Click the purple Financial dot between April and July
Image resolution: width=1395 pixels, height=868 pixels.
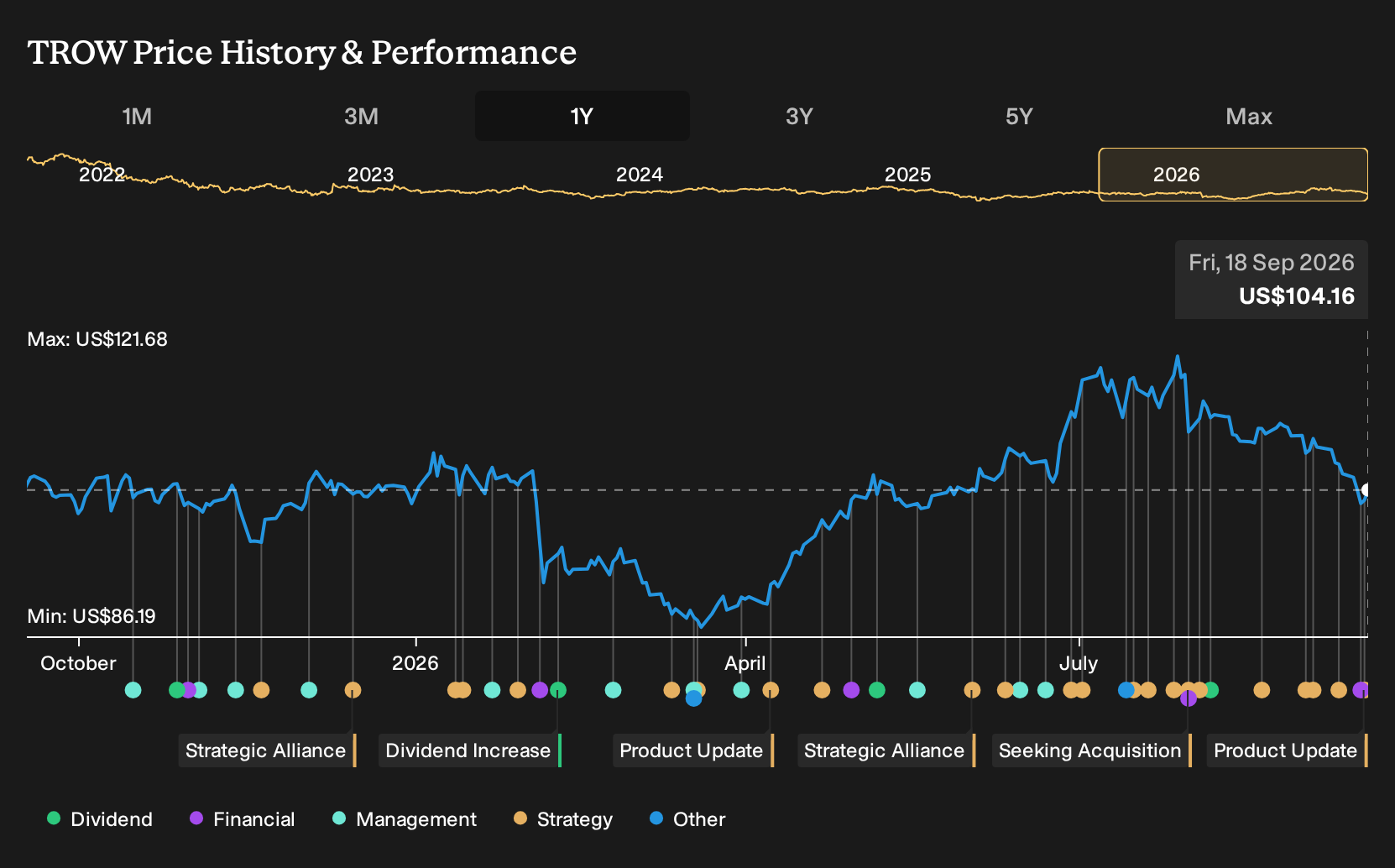tap(851, 690)
